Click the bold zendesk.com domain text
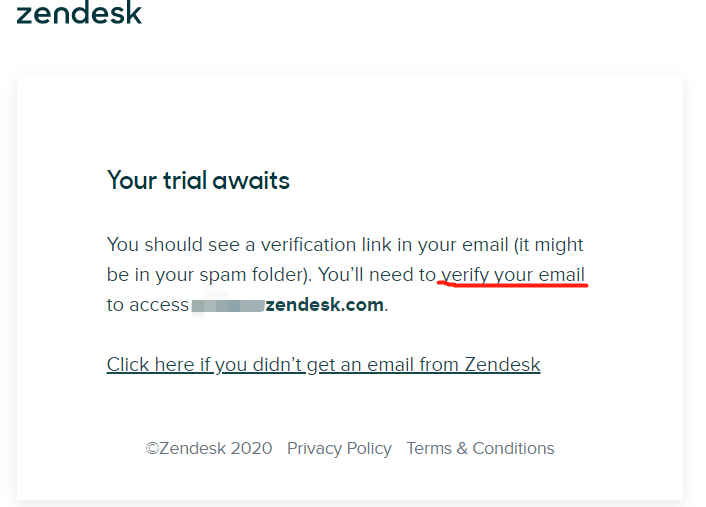Screen dimensions: 706x507 (x=325, y=305)
